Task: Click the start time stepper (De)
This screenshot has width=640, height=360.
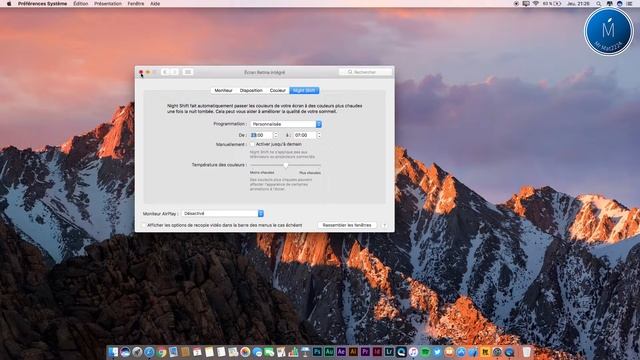Action: [x=276, y=135]
